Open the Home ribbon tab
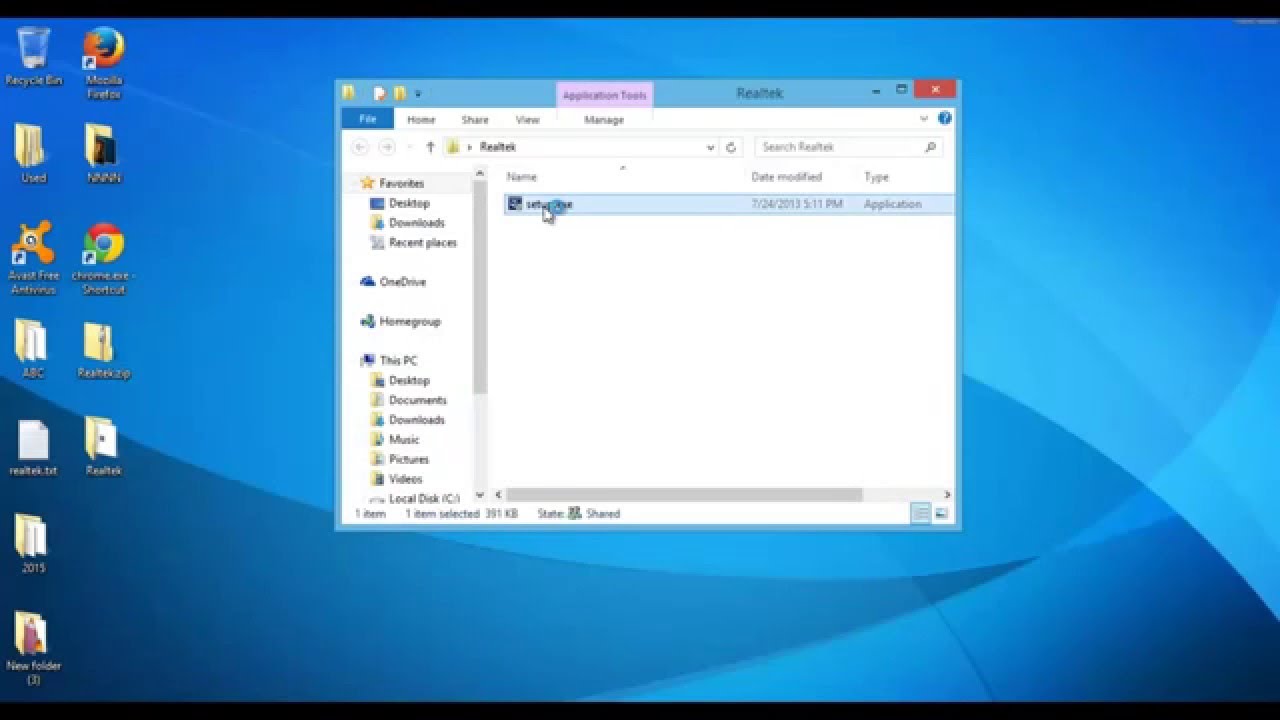Viewport: 1280px width, 720px height. pos(421,119)
